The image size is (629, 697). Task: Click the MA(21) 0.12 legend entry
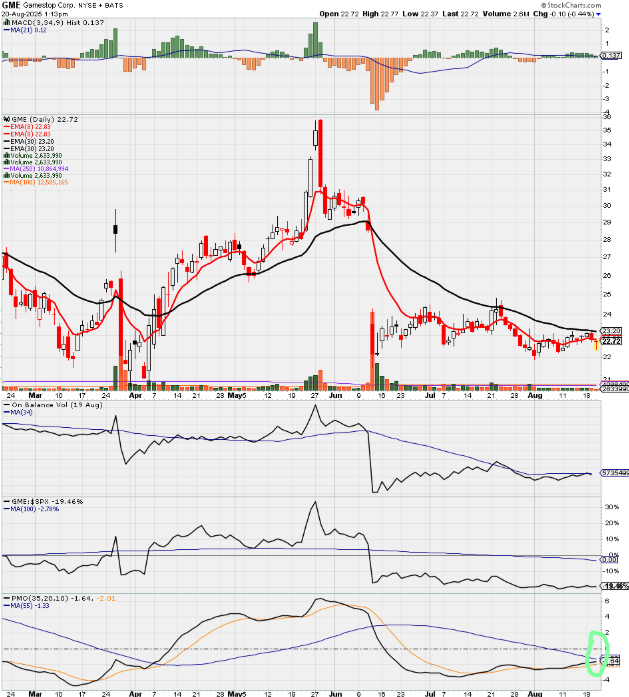(25, 30)
